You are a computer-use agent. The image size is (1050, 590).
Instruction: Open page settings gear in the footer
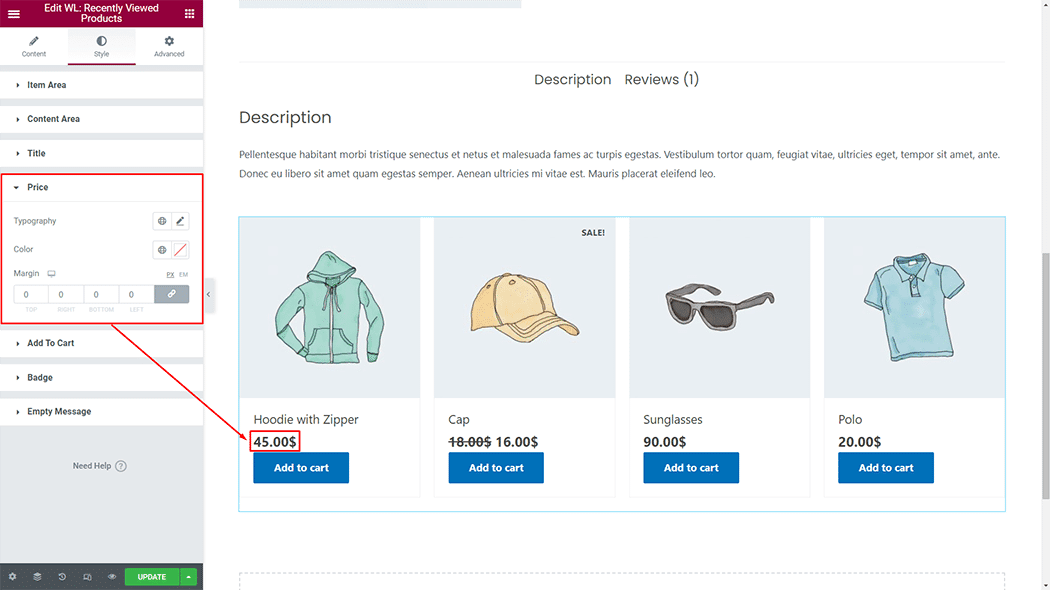pyautogui.click(x=12, y=577)
